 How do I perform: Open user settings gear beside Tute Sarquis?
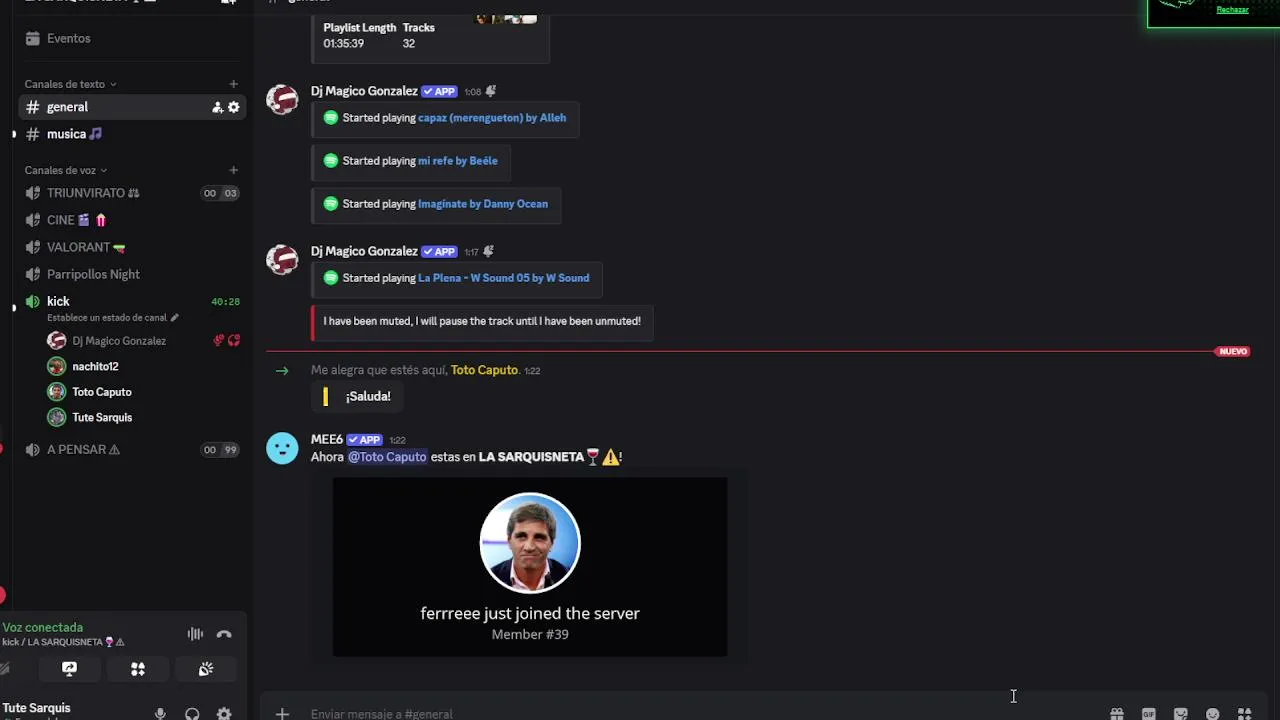coord(224,714)
